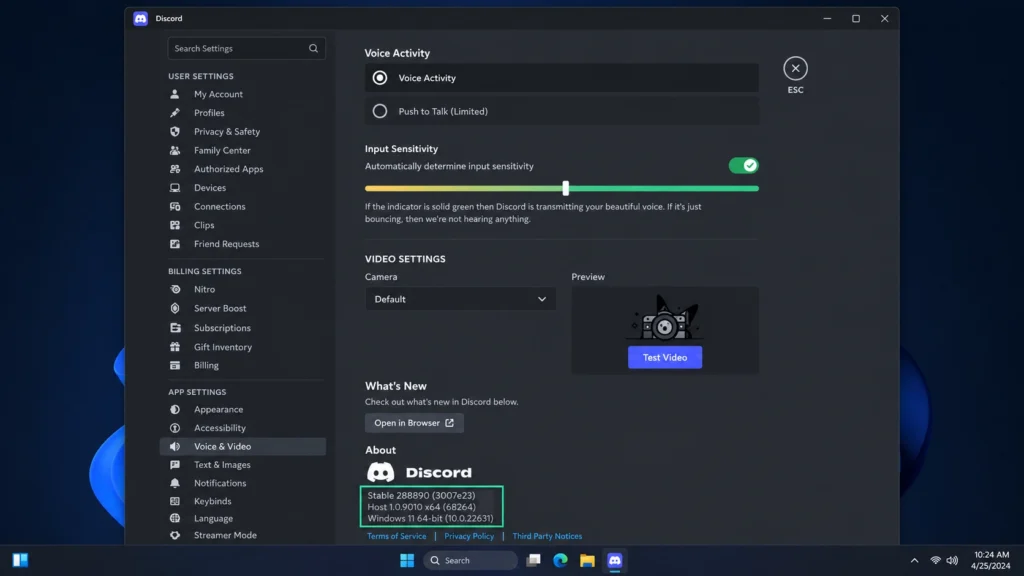Click the Text & Images icon
1024x576 pixels.
click(x=174, y=465)
